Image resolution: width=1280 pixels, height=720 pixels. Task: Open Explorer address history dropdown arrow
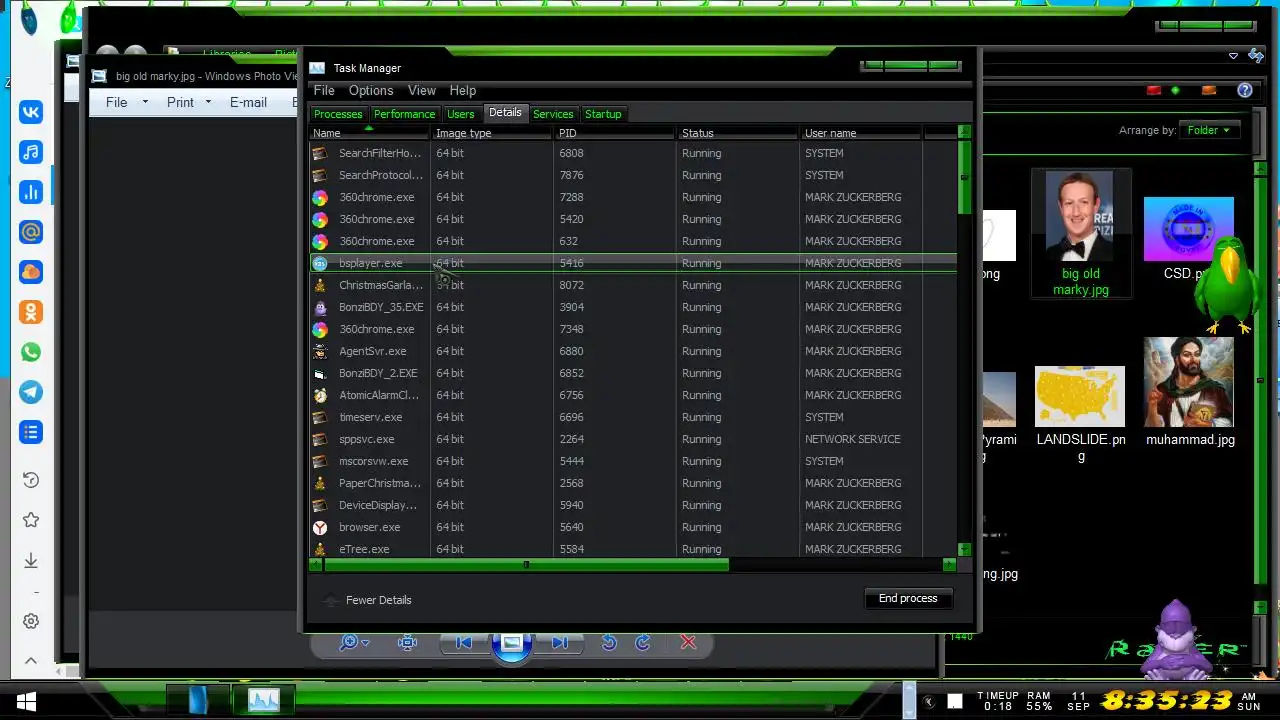pos(1233,56)
